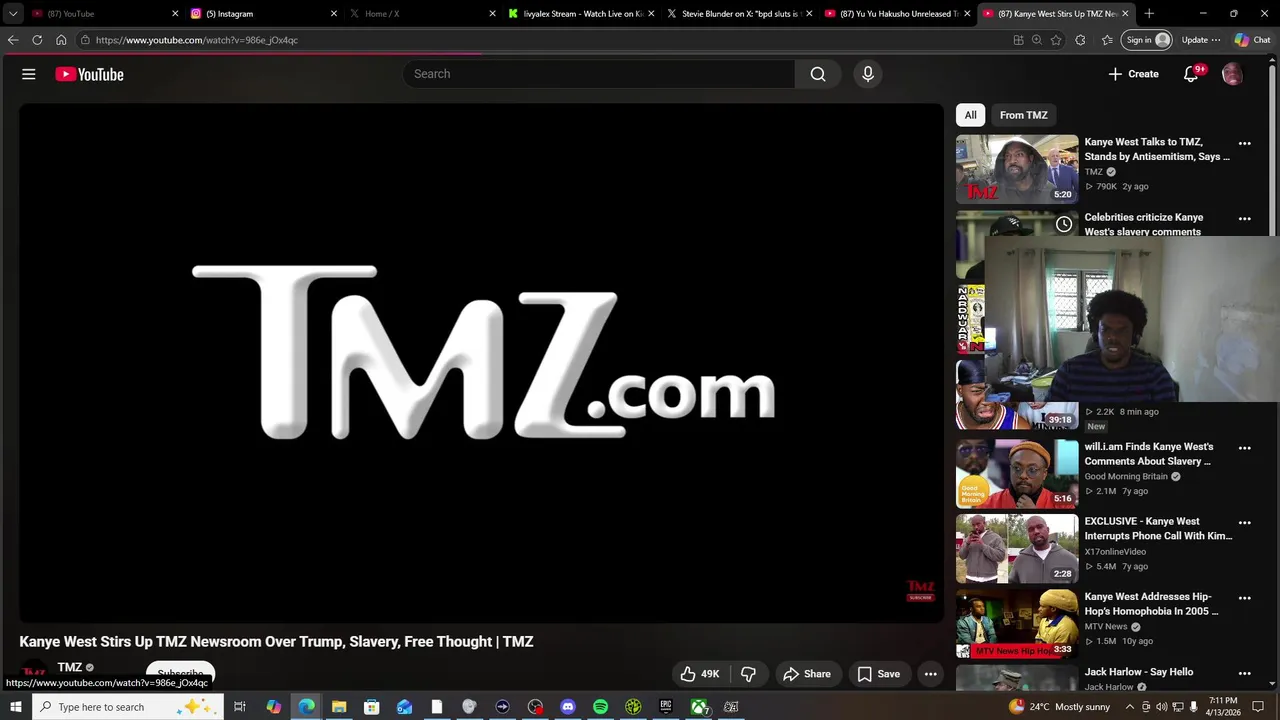Open a new browser tab with plus
Viewport: 1280px width, 720px height.
tap(1149, 14)
